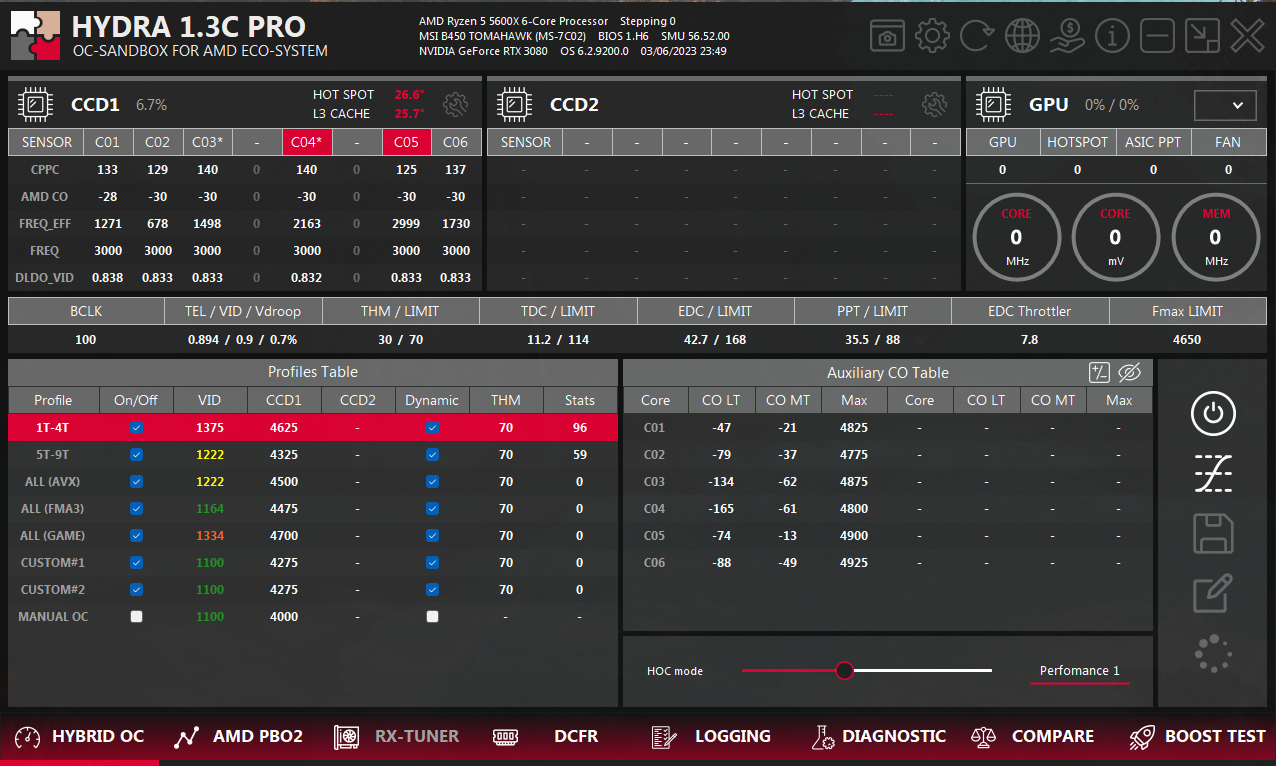Viewport: 1276px width, 766px height.
Task: Click the HOC mode slider handle
Action: tap(845, 670)
